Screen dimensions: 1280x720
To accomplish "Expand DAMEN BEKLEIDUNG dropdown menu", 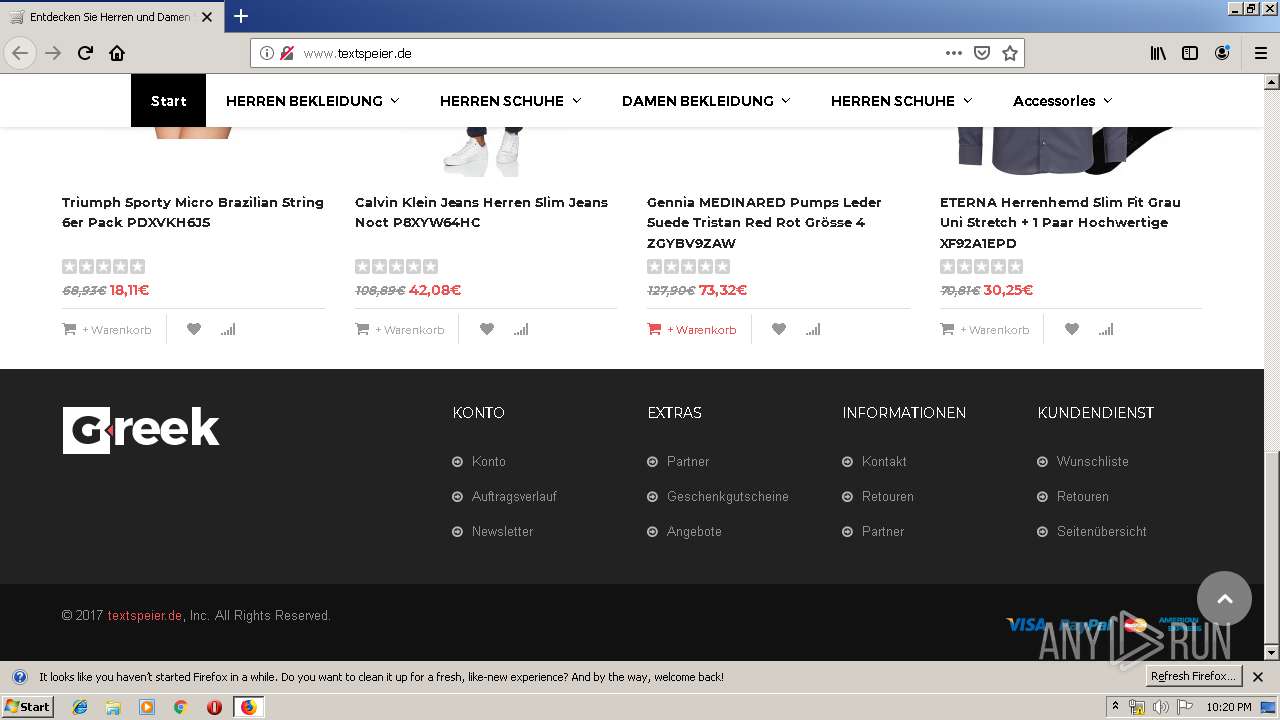I will pos(706,101).
